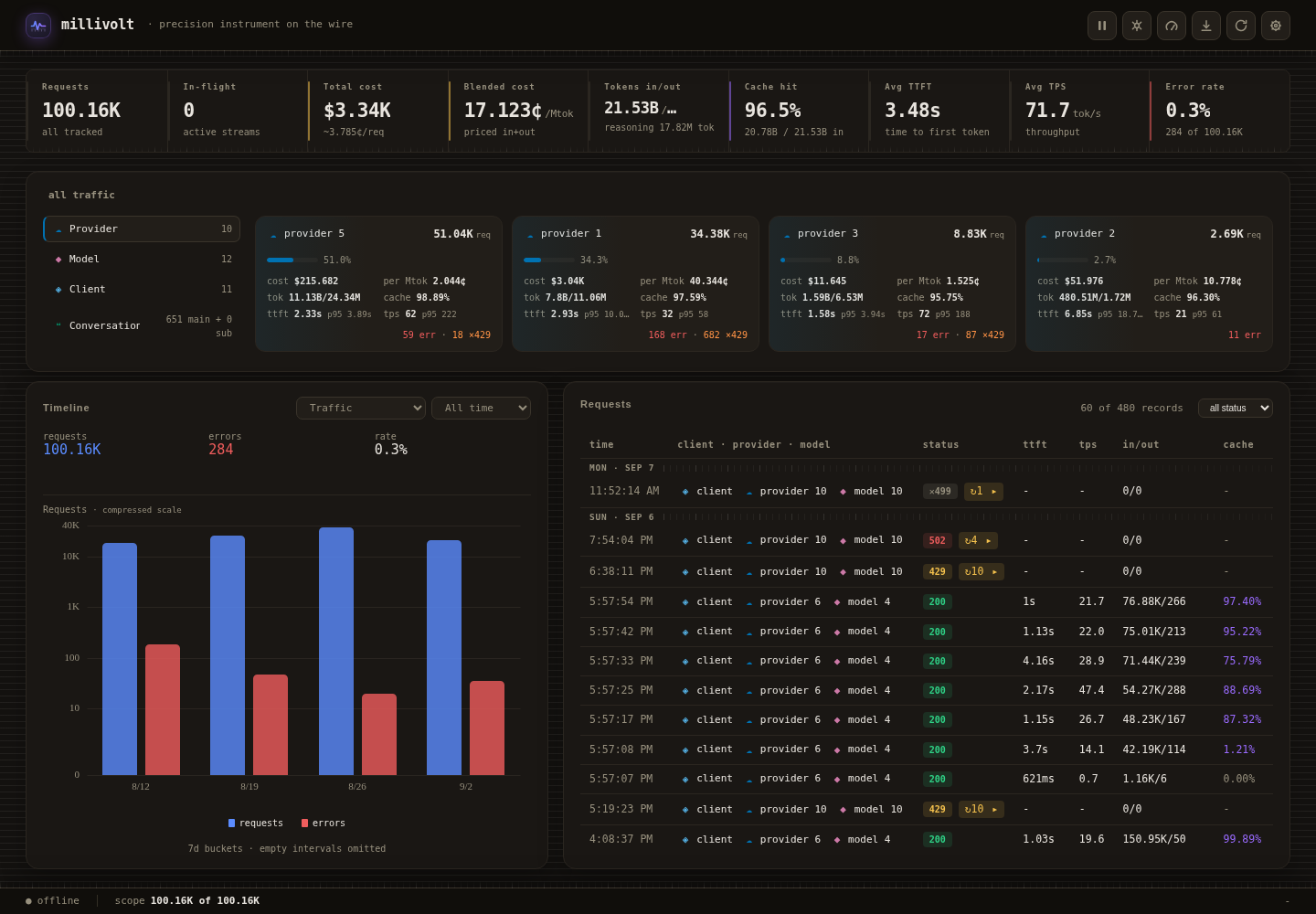
Task: Click the cloud icon on provider 2 card
Action: tap(1044, 235)
